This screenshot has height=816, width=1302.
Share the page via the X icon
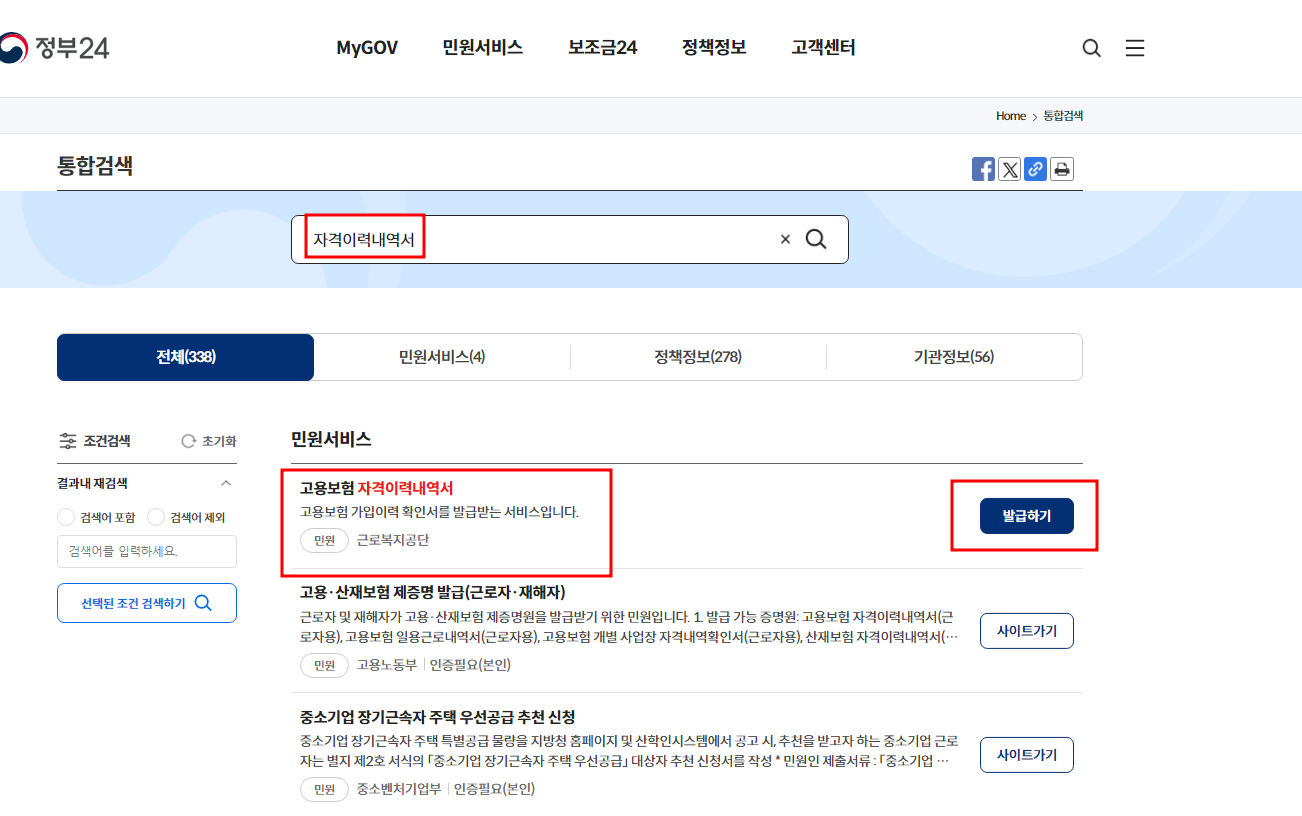pyautogui.click(x=1009, y=169)
